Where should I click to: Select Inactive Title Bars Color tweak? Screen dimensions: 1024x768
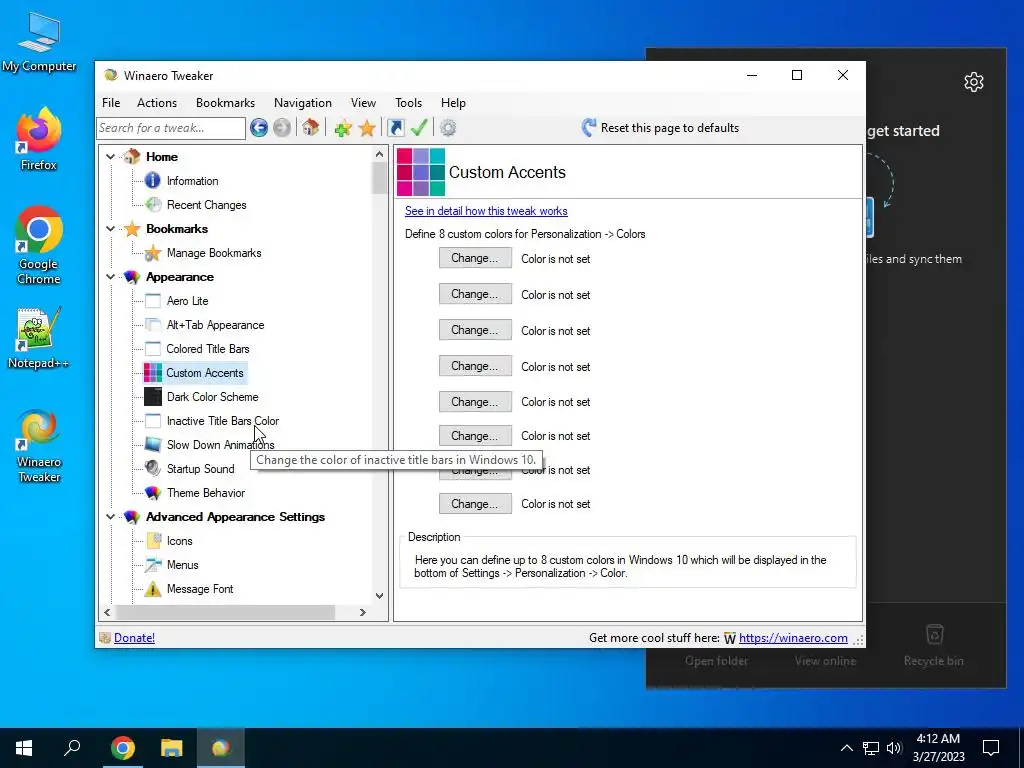[223, 421]
